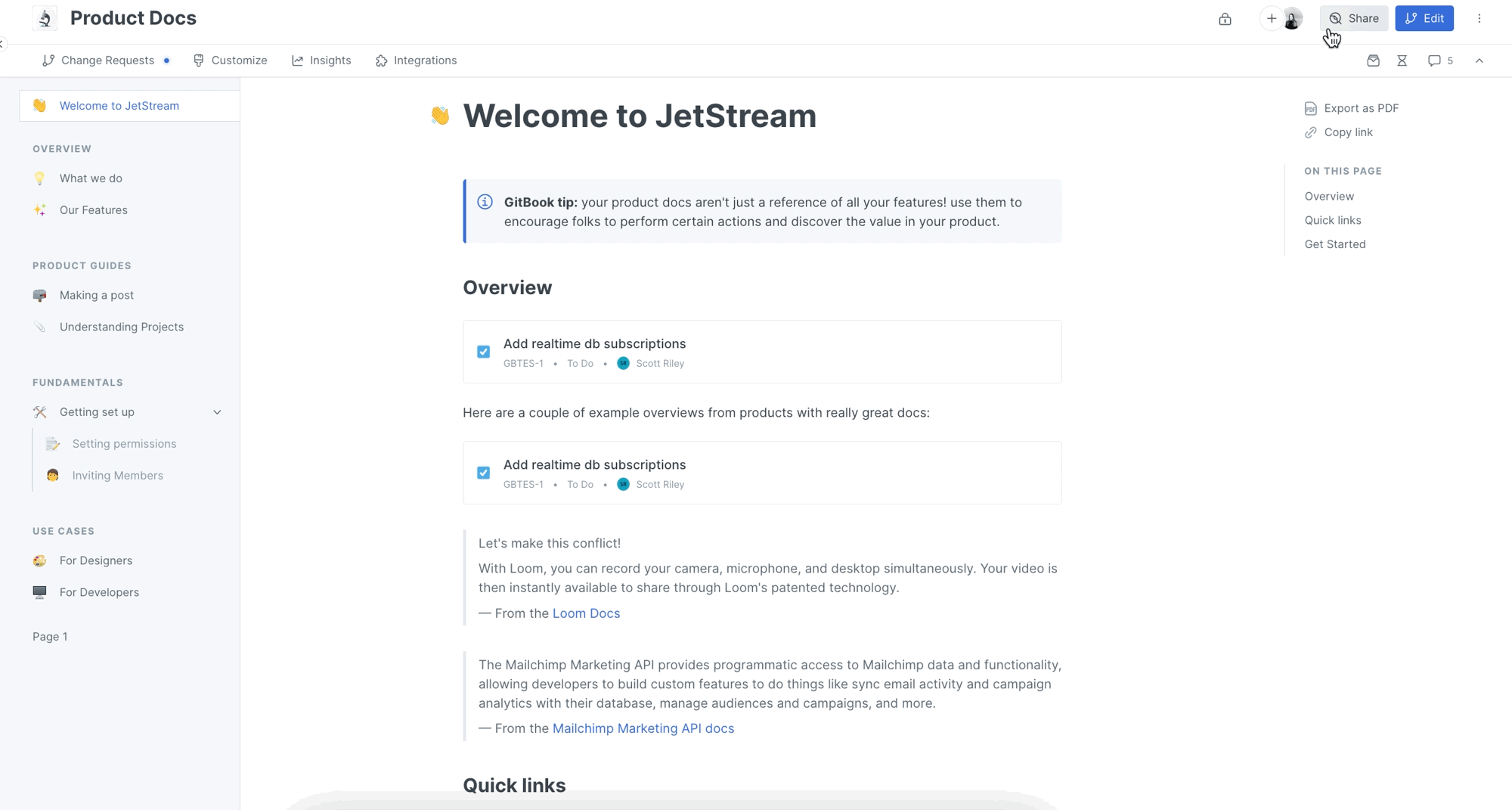This screenshot has height=810, width=1512.
Task: Click the hourglass history icon
Action: [x=1402, y=61]
